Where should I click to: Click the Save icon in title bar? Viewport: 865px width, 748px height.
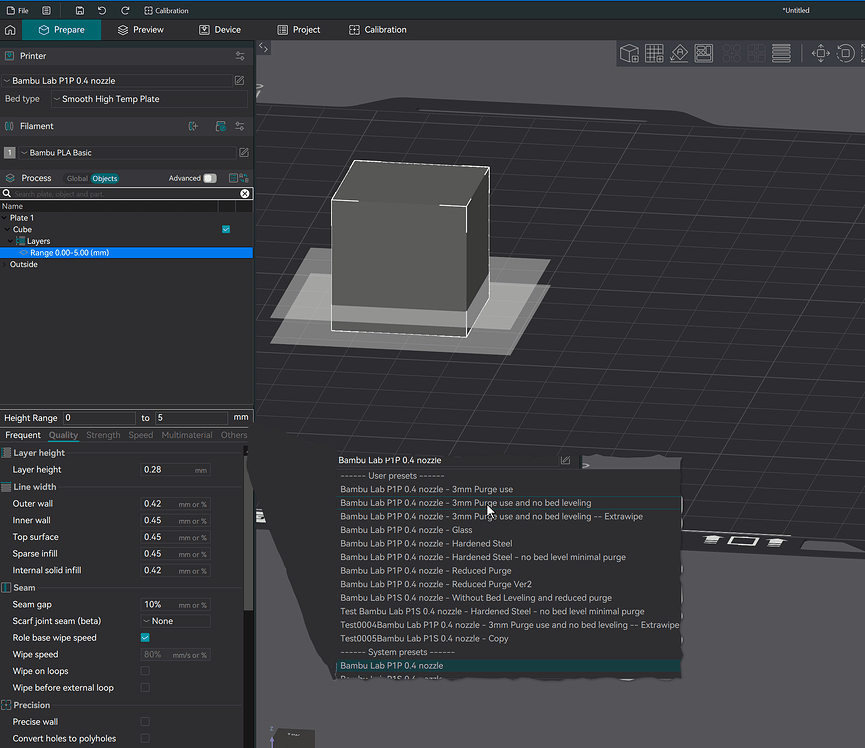[80, 10]
